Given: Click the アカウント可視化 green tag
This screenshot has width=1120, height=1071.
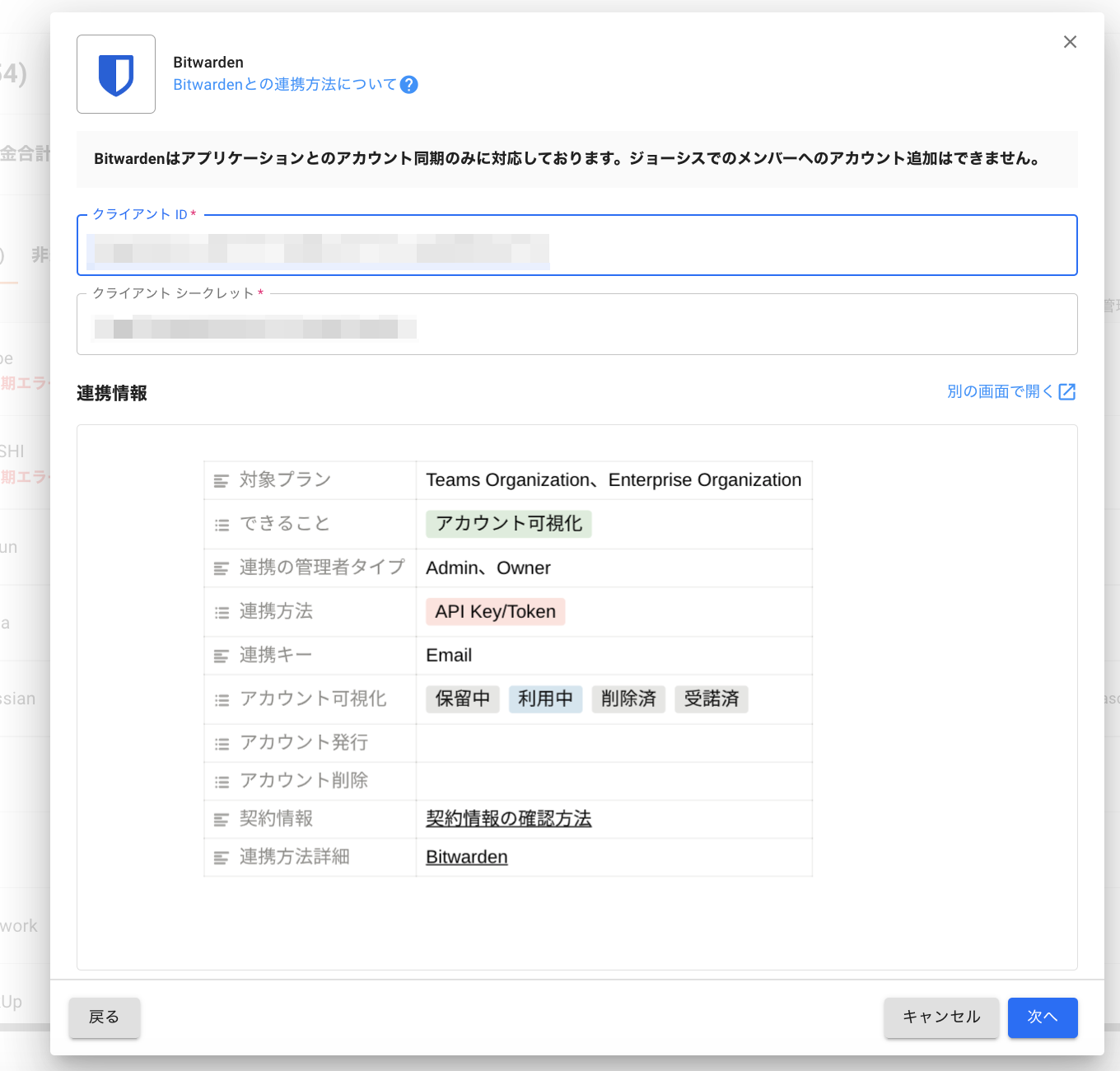Looking at the screenshot, I should click(508, 524).
